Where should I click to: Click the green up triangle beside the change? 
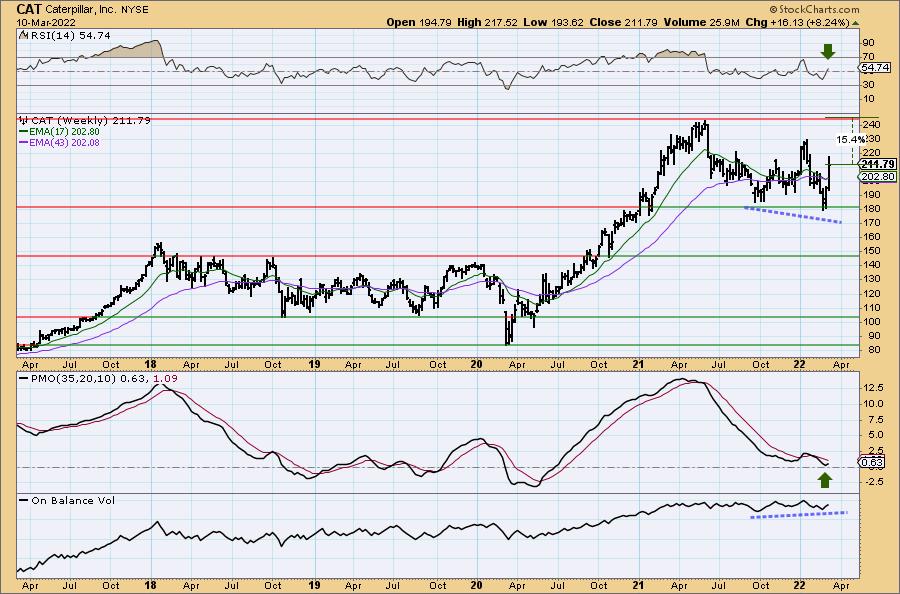855,23
